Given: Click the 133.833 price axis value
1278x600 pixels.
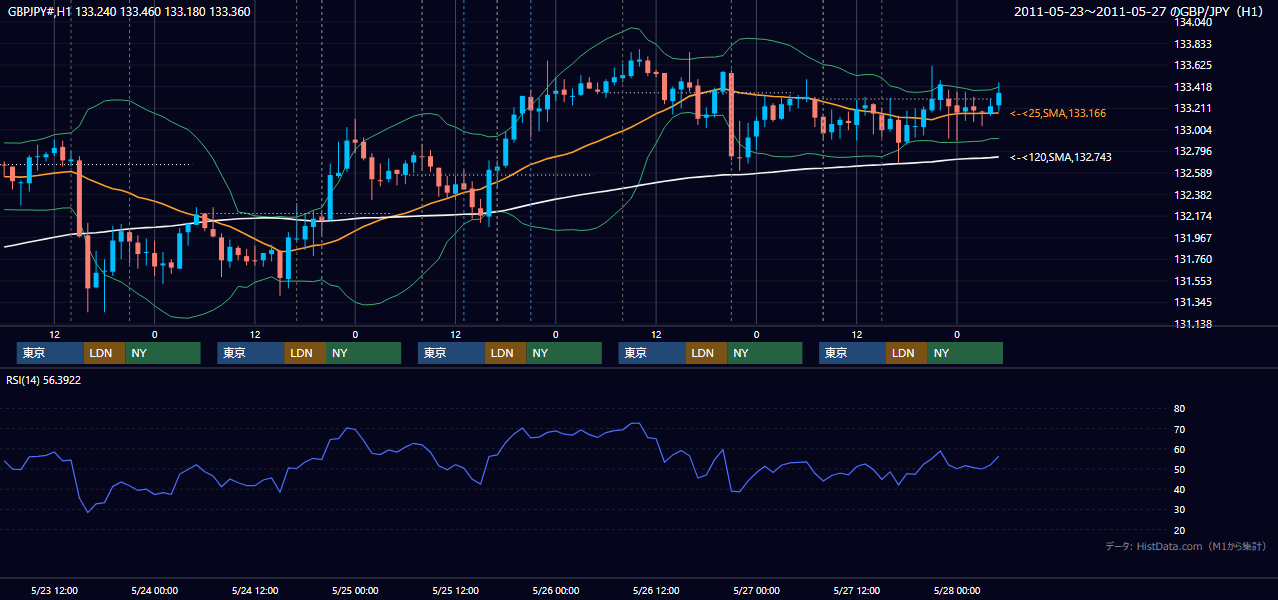Looking at the screenshot, I should tap(1194, 44).
